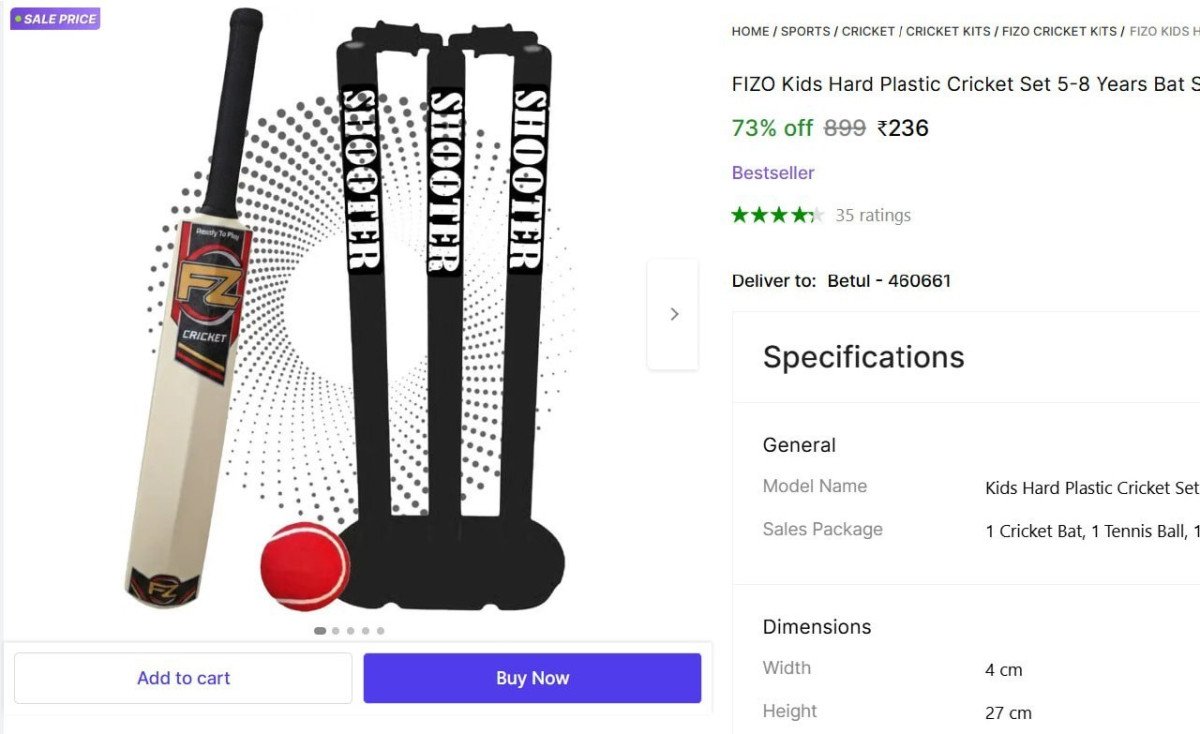Click the star rating icons

pos(777,215)
